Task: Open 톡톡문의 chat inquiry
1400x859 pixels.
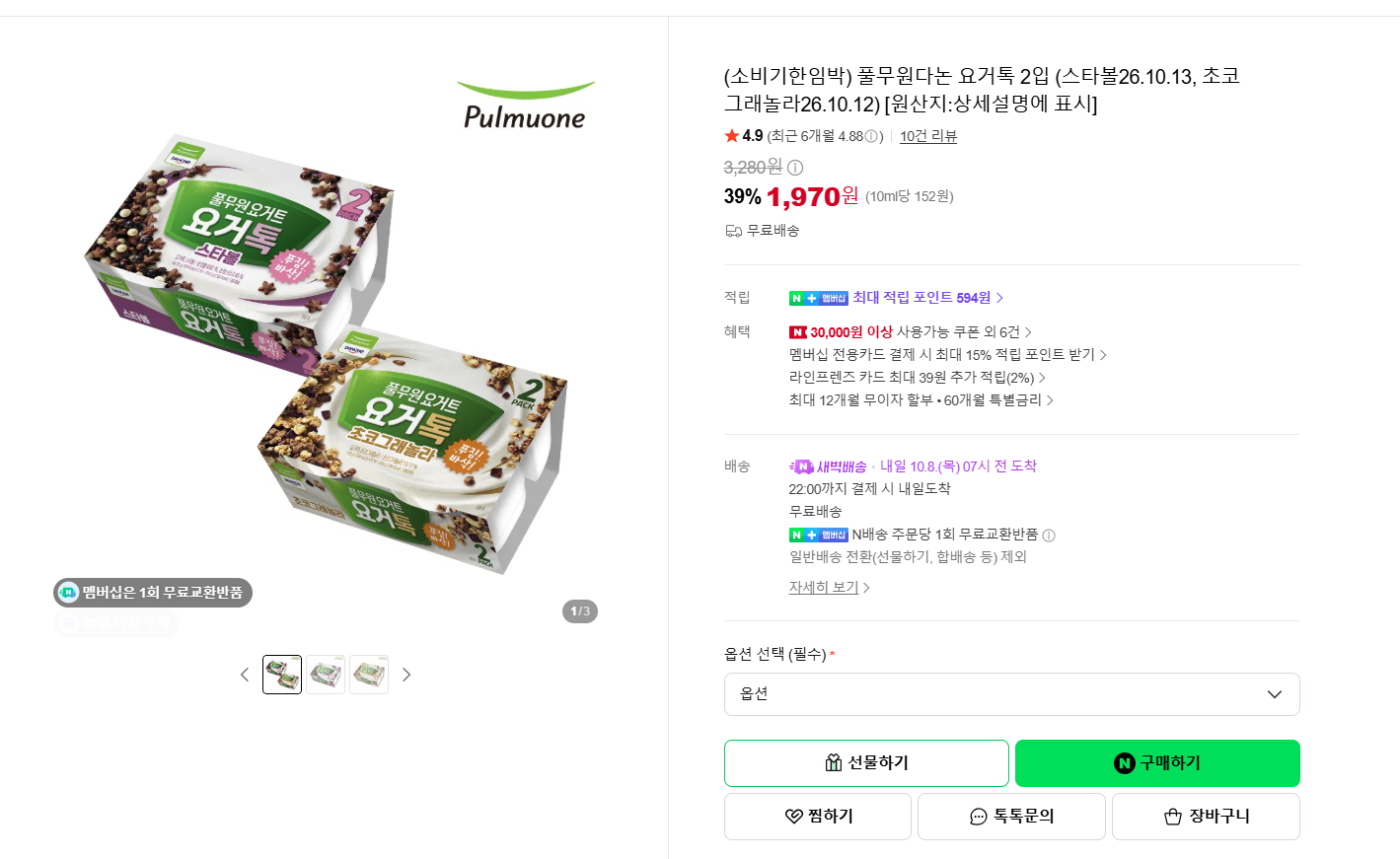Action: point(1011,817)
